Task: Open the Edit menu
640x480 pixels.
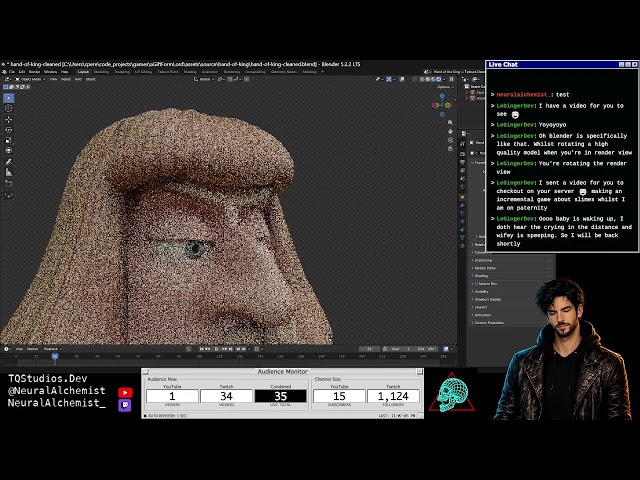Action: point(22,72)
